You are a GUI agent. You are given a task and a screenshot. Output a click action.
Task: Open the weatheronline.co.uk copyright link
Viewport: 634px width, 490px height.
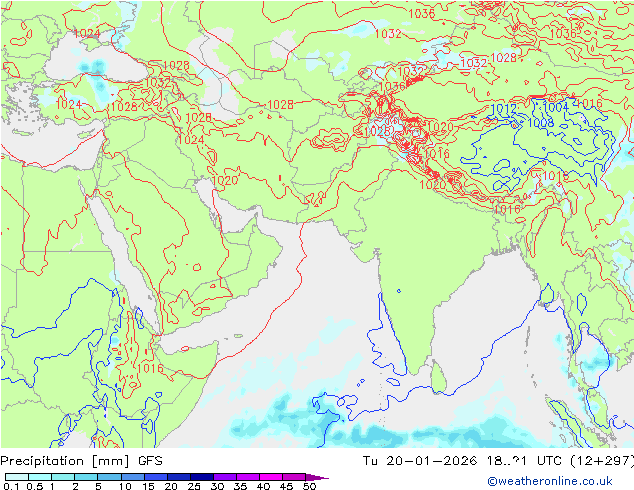[x=549, y=481]
